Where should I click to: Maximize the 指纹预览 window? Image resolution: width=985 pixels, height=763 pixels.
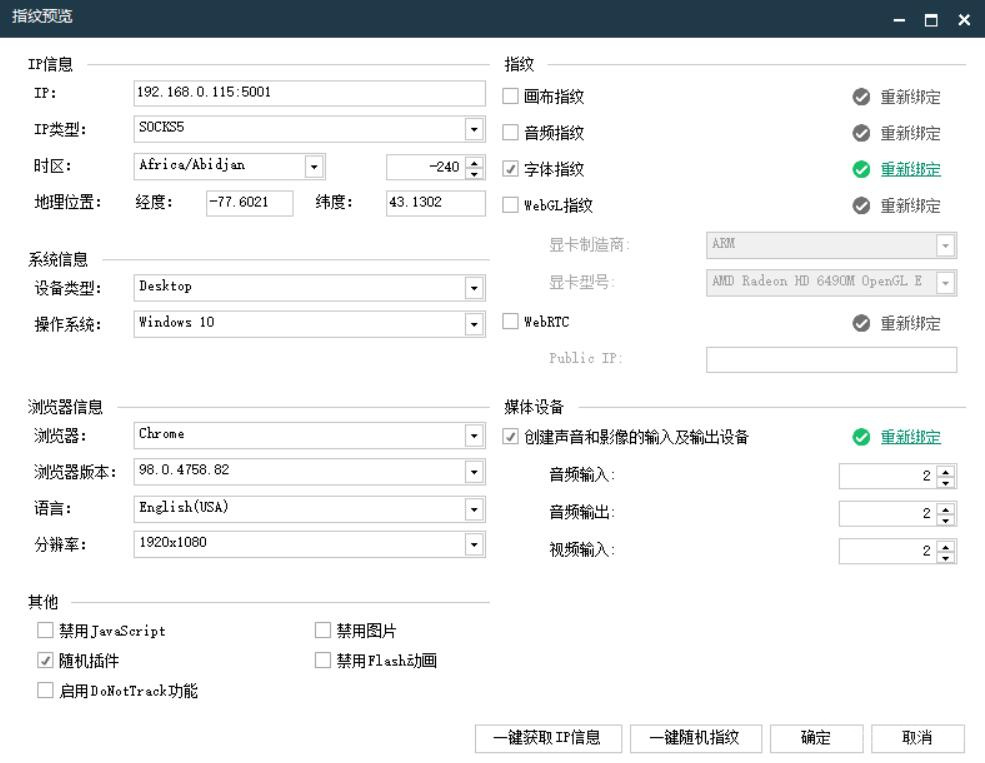point(931,20)
